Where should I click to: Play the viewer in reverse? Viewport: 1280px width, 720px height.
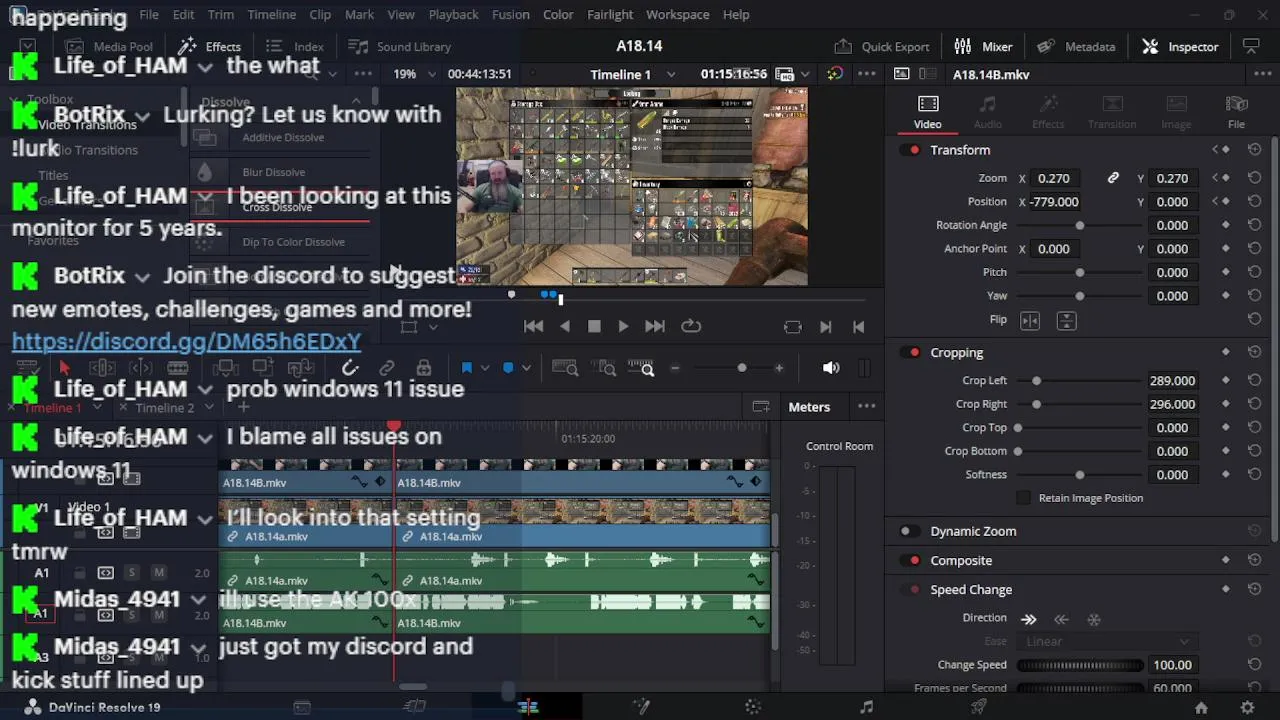pos(565,326)
